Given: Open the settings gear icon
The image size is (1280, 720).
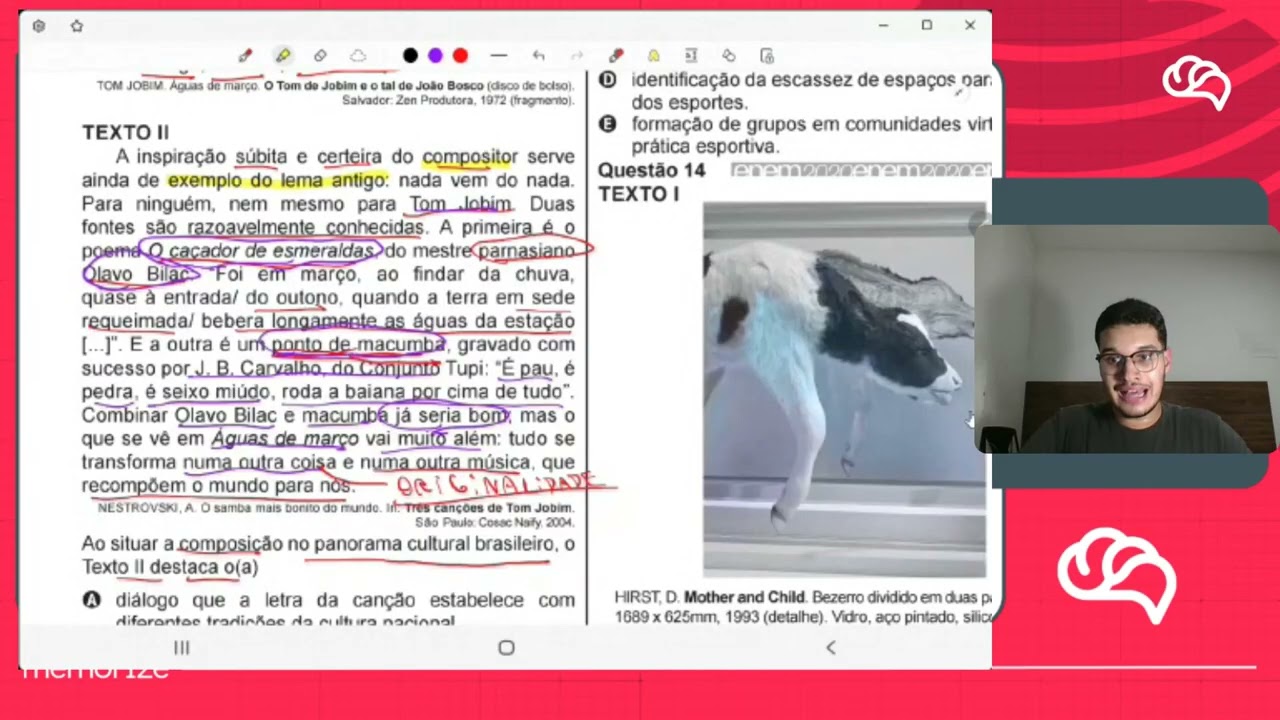Looking at the screenshot, I should [39, 26].
